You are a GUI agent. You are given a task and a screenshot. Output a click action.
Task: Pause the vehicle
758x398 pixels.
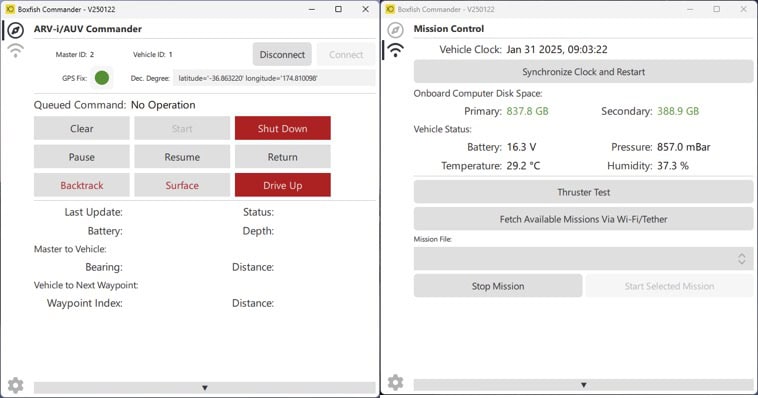click(82, 157)
